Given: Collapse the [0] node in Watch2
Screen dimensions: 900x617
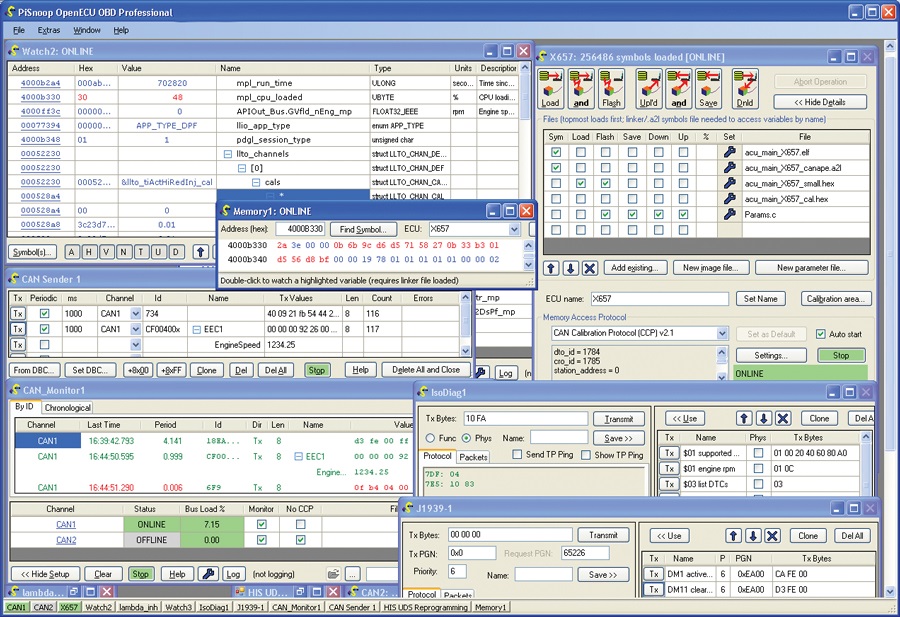Looking at the screenshot, I should 242,168.
